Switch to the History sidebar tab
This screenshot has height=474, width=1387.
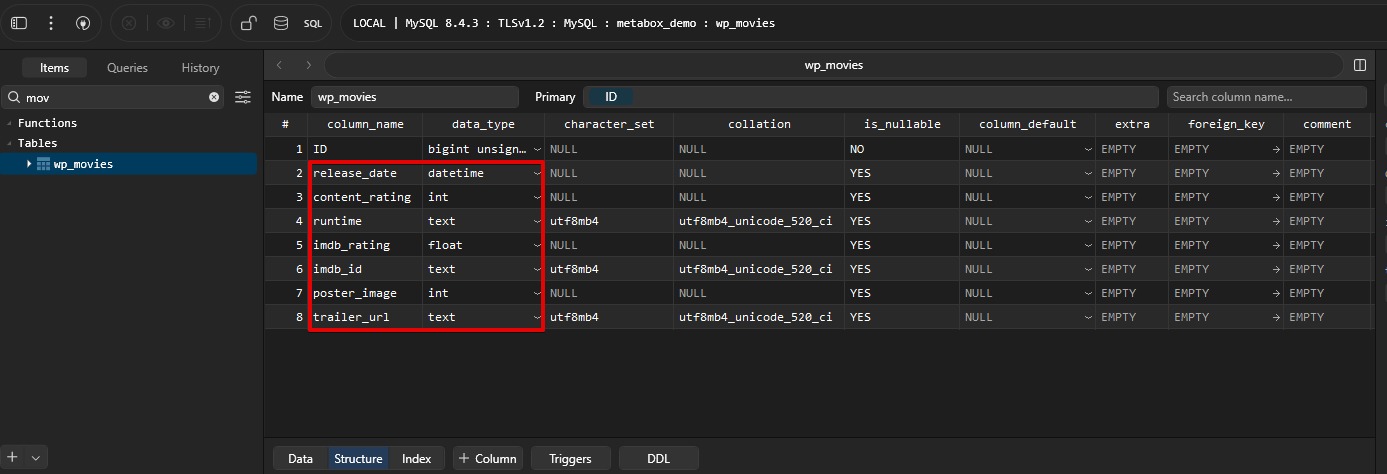[200, 68]
